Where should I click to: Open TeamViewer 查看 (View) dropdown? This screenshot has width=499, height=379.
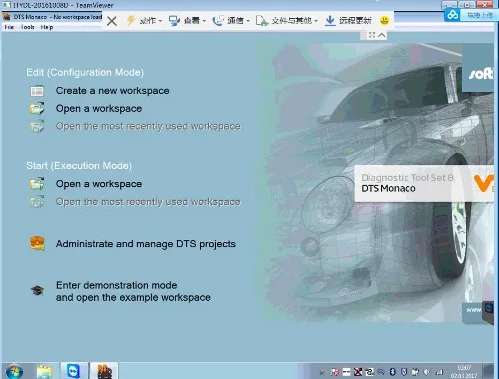(x=187, y=21)
